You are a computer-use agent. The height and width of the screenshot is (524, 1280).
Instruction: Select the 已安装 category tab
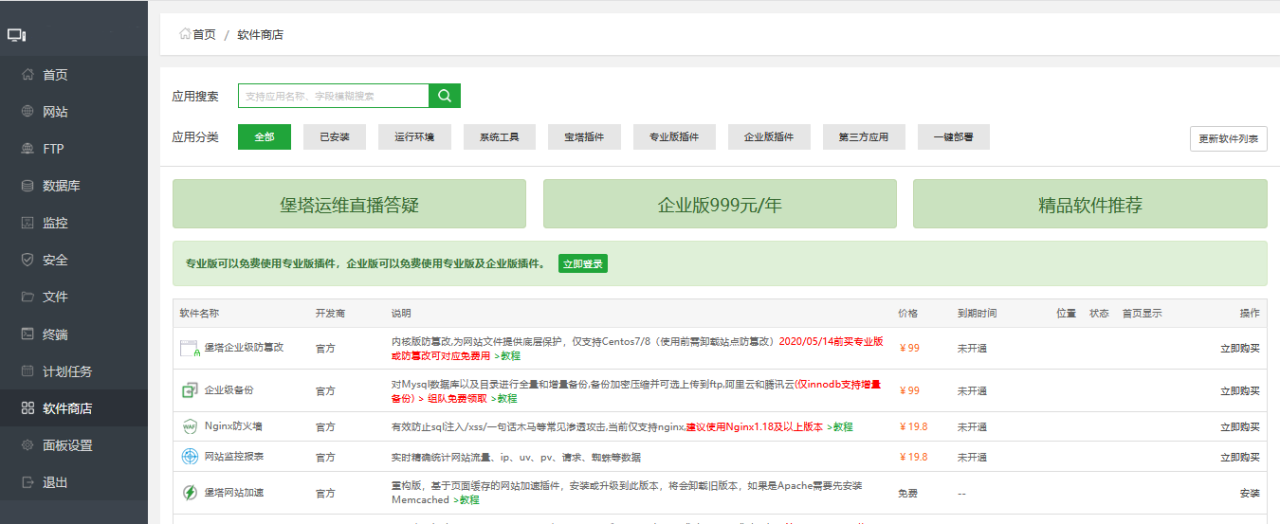(334, 137)
